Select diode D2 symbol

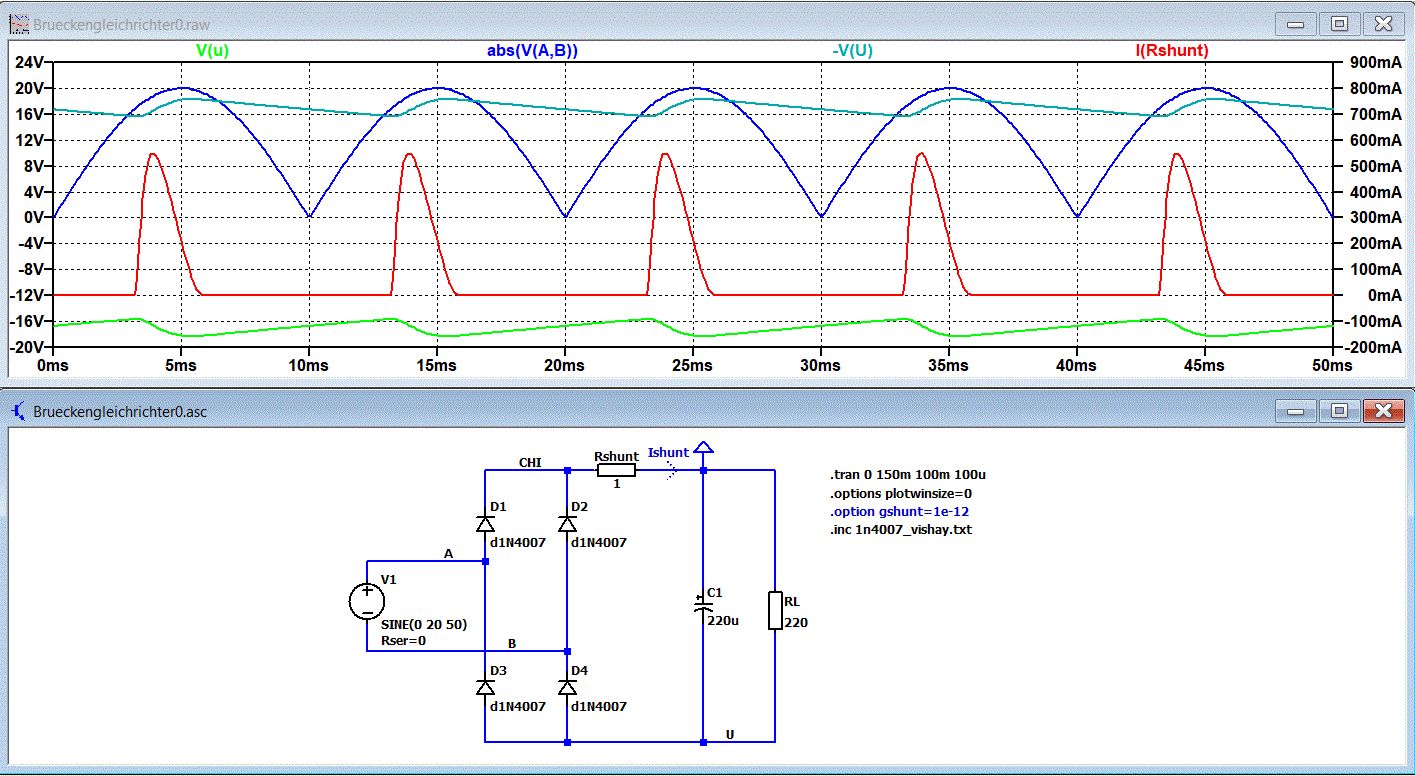pos(567,523)
